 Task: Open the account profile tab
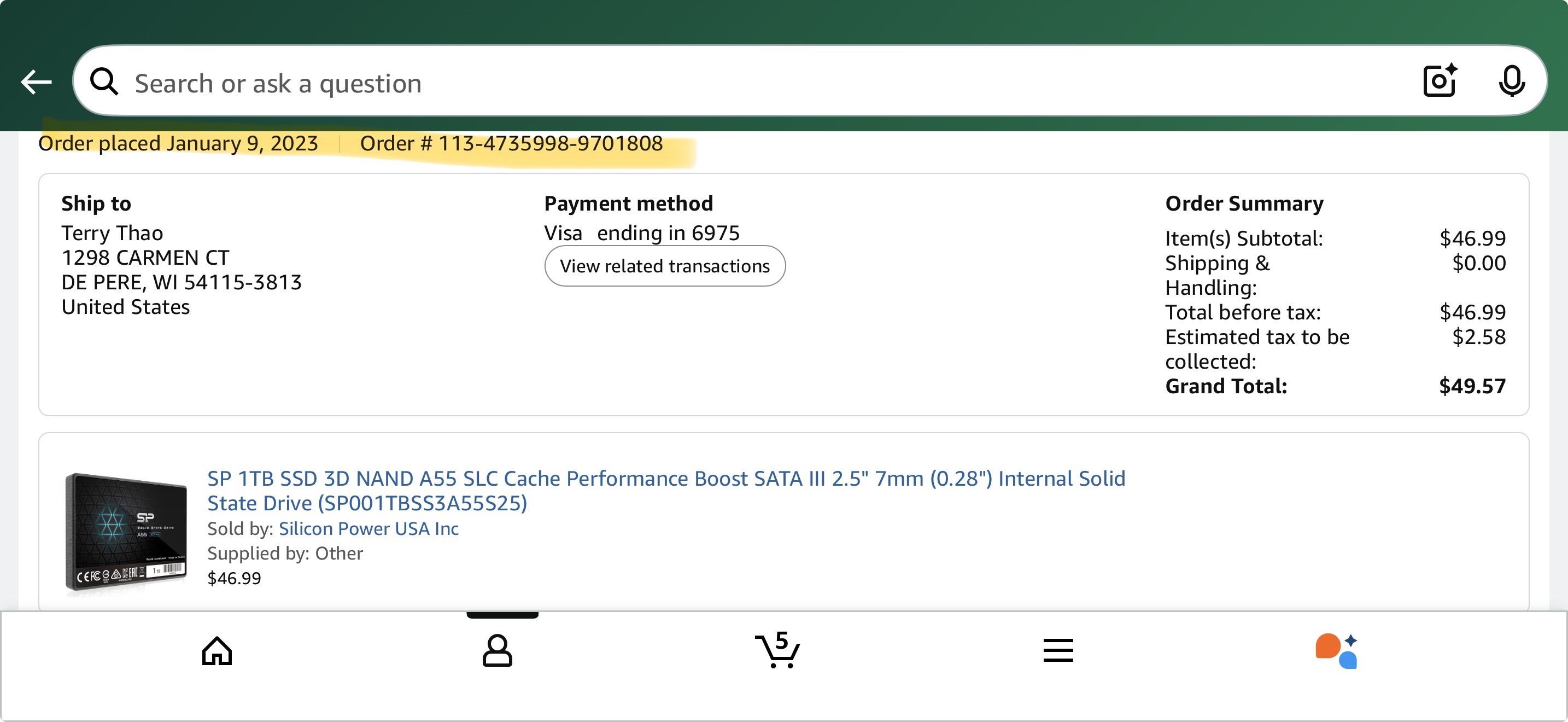tap(498, 651)
